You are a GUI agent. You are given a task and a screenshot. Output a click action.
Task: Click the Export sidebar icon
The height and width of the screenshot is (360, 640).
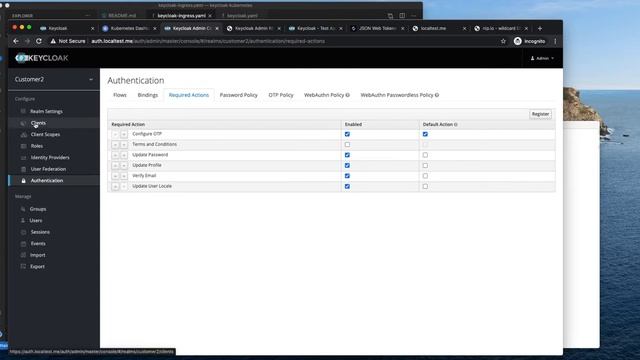23,267
